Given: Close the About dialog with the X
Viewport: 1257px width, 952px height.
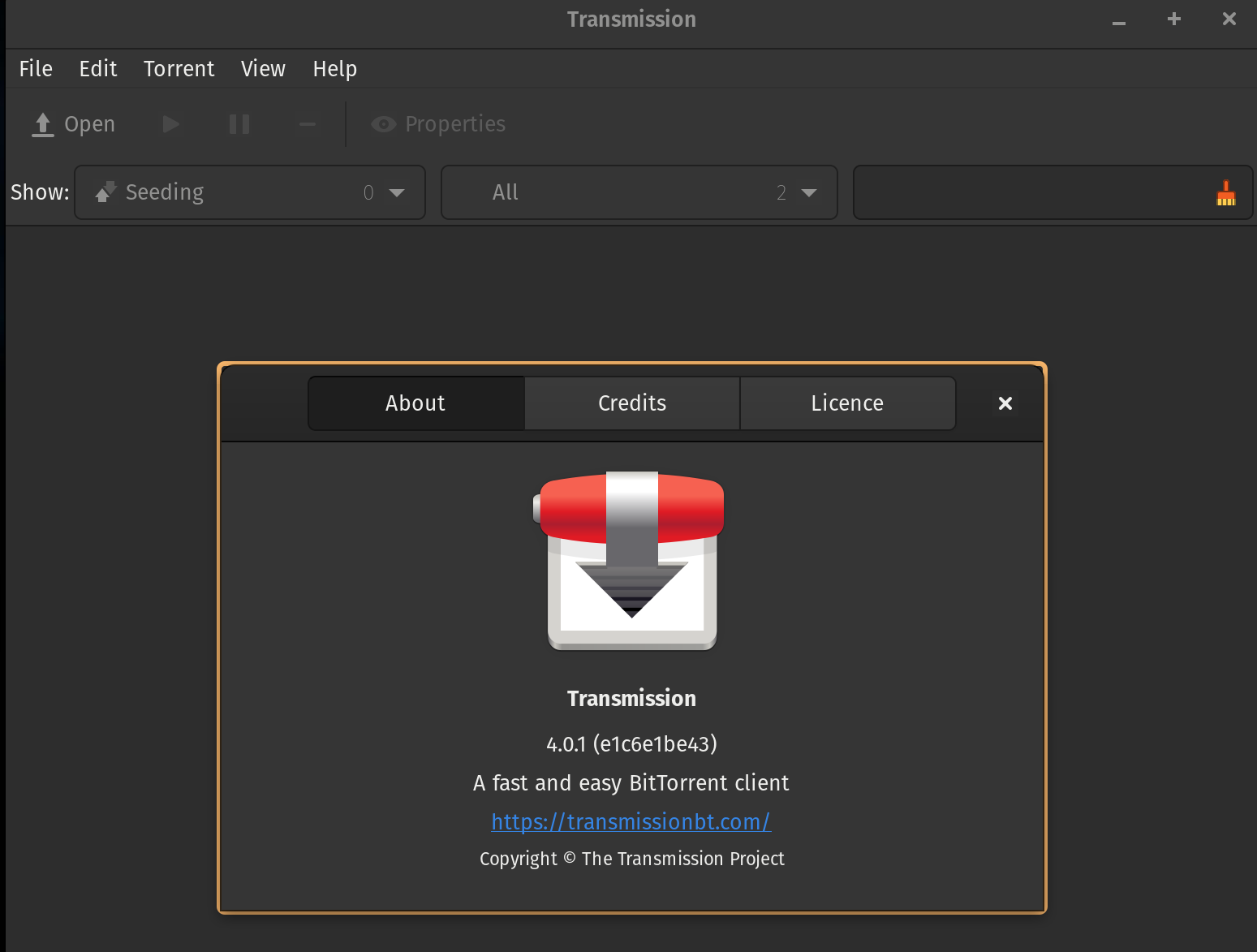Looking at the screenshot, I should (1005, 403).
